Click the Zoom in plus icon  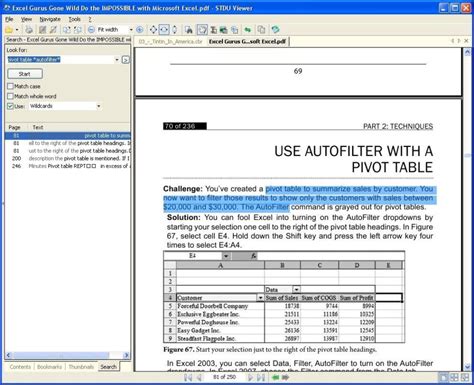[140, 30]
